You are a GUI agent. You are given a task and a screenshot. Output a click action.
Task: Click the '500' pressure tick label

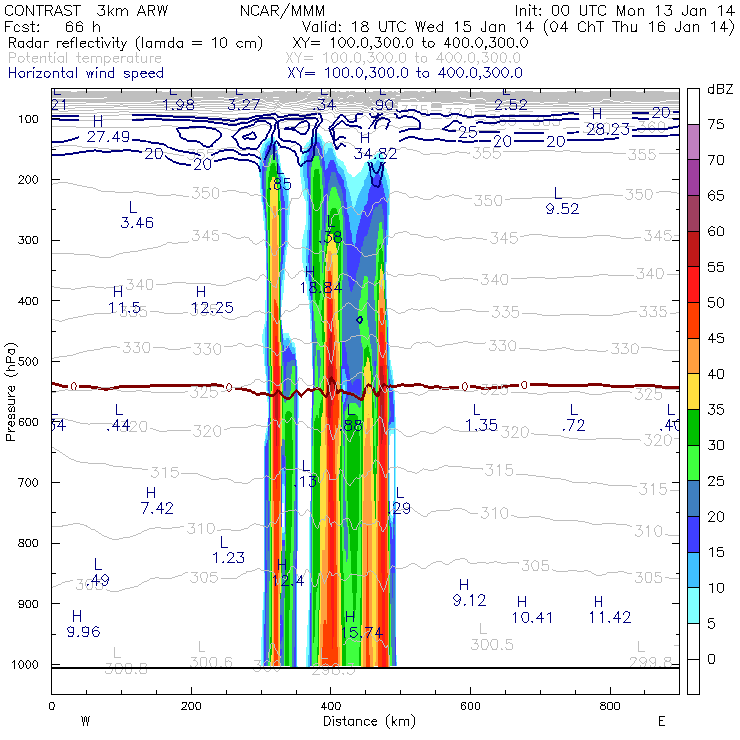tap(28, 361)
